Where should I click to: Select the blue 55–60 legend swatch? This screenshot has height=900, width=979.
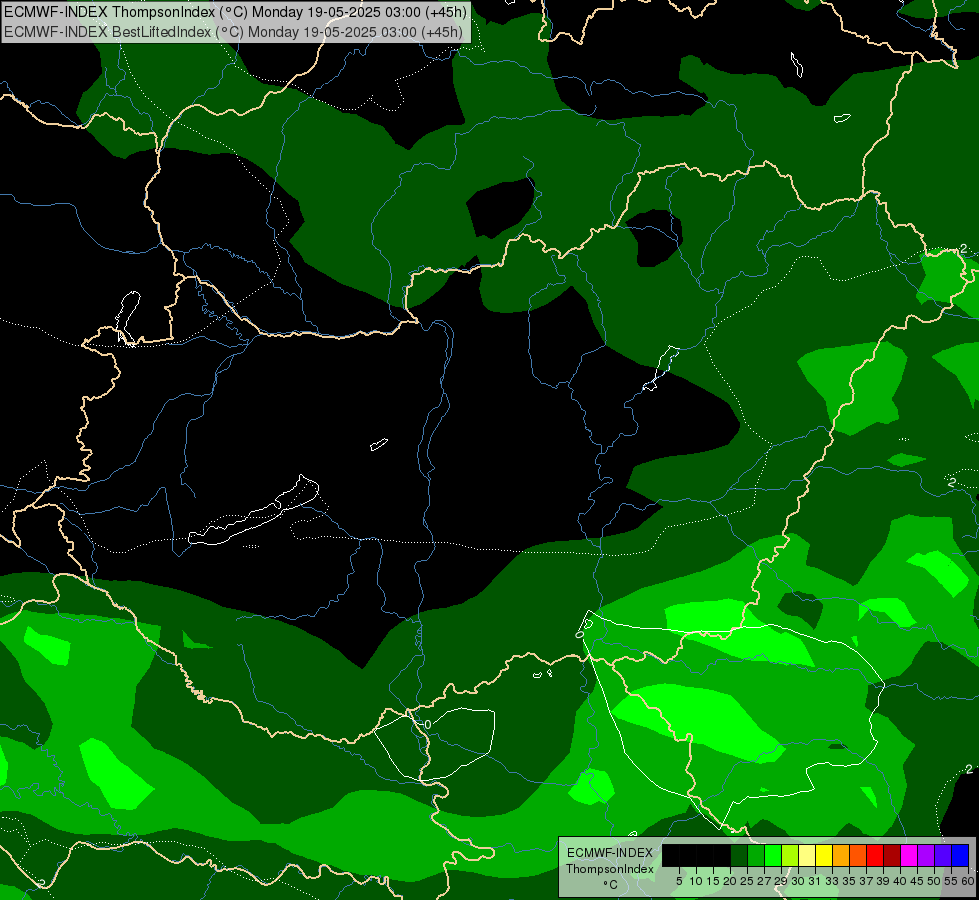point(960,855)
